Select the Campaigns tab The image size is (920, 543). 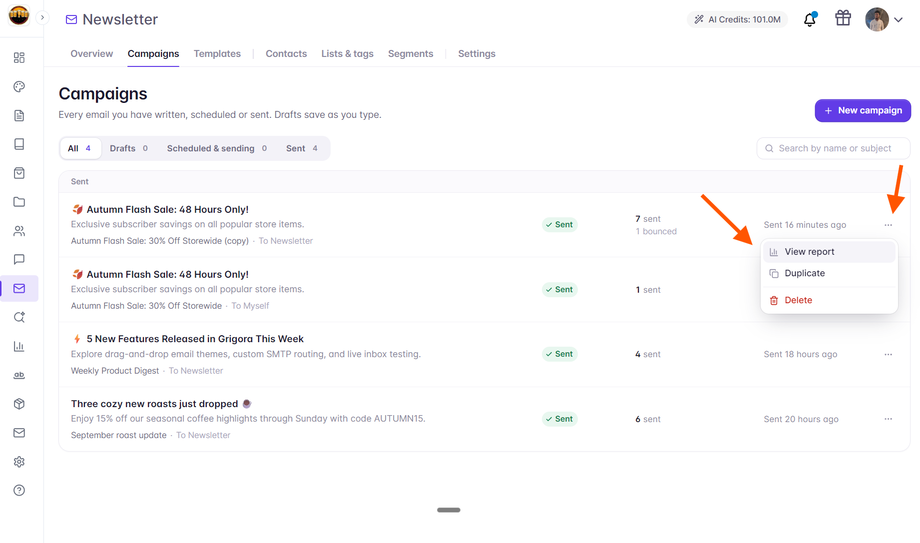pos(153,53)
